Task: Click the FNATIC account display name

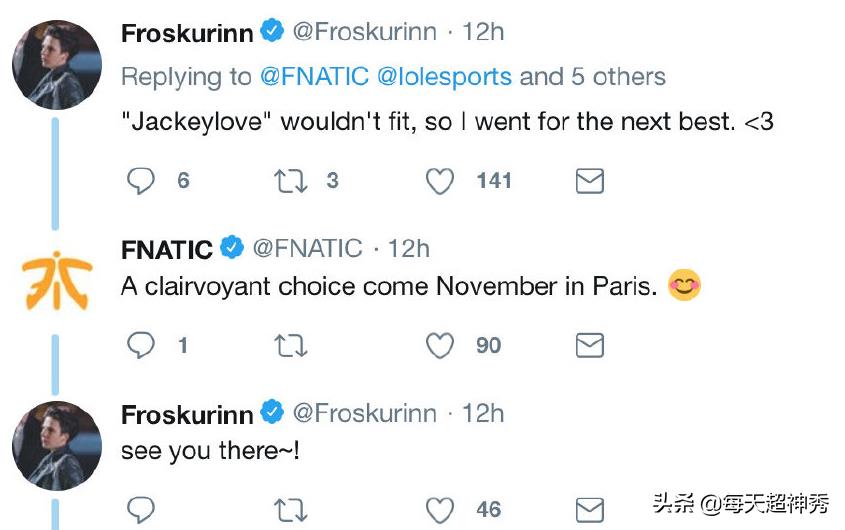Action: coord(167,249)
